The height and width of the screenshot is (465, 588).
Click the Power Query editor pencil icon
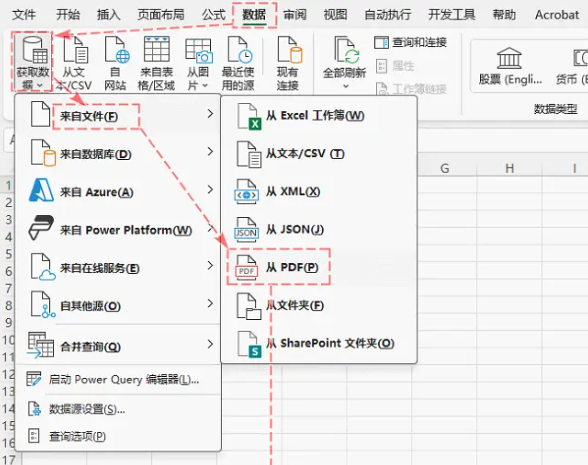(x=34, y=379)
